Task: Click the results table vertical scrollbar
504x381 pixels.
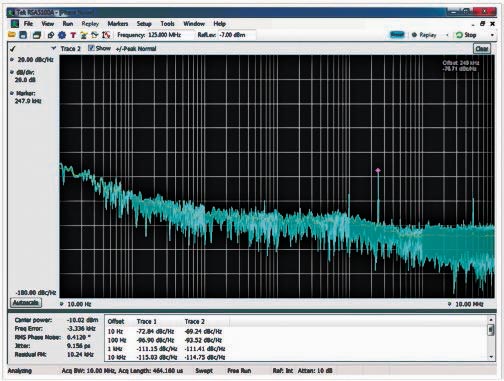Action: coord(491,338)
